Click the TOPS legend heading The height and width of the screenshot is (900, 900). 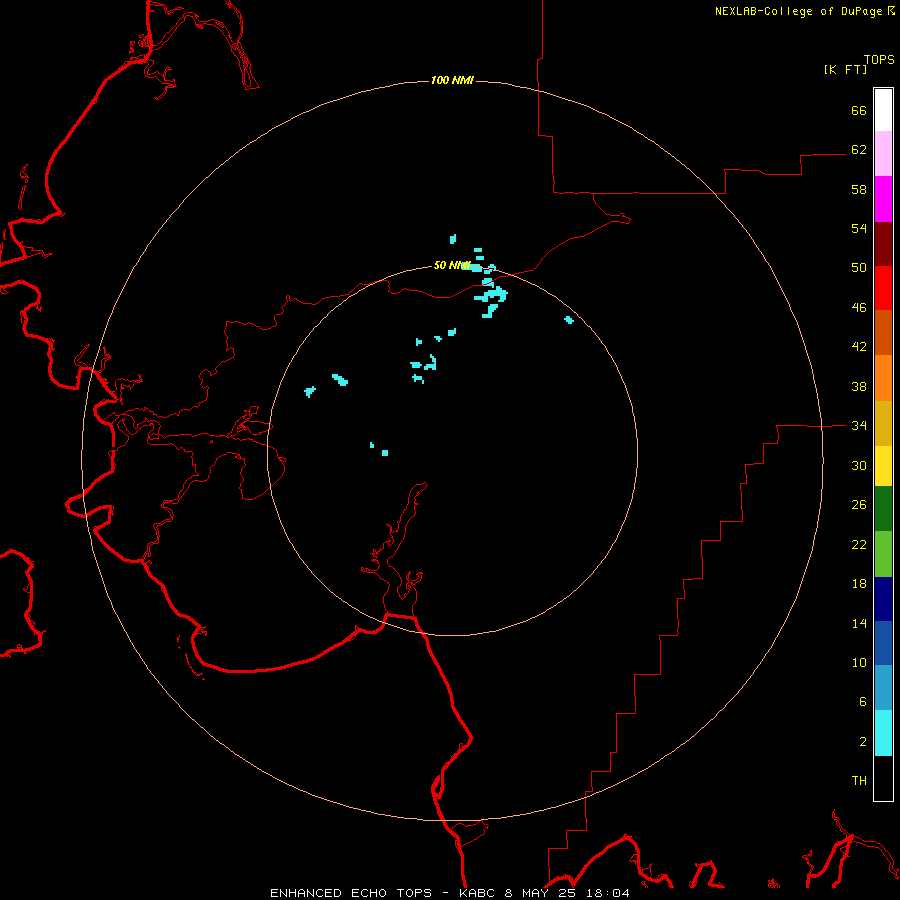[879, 59]
